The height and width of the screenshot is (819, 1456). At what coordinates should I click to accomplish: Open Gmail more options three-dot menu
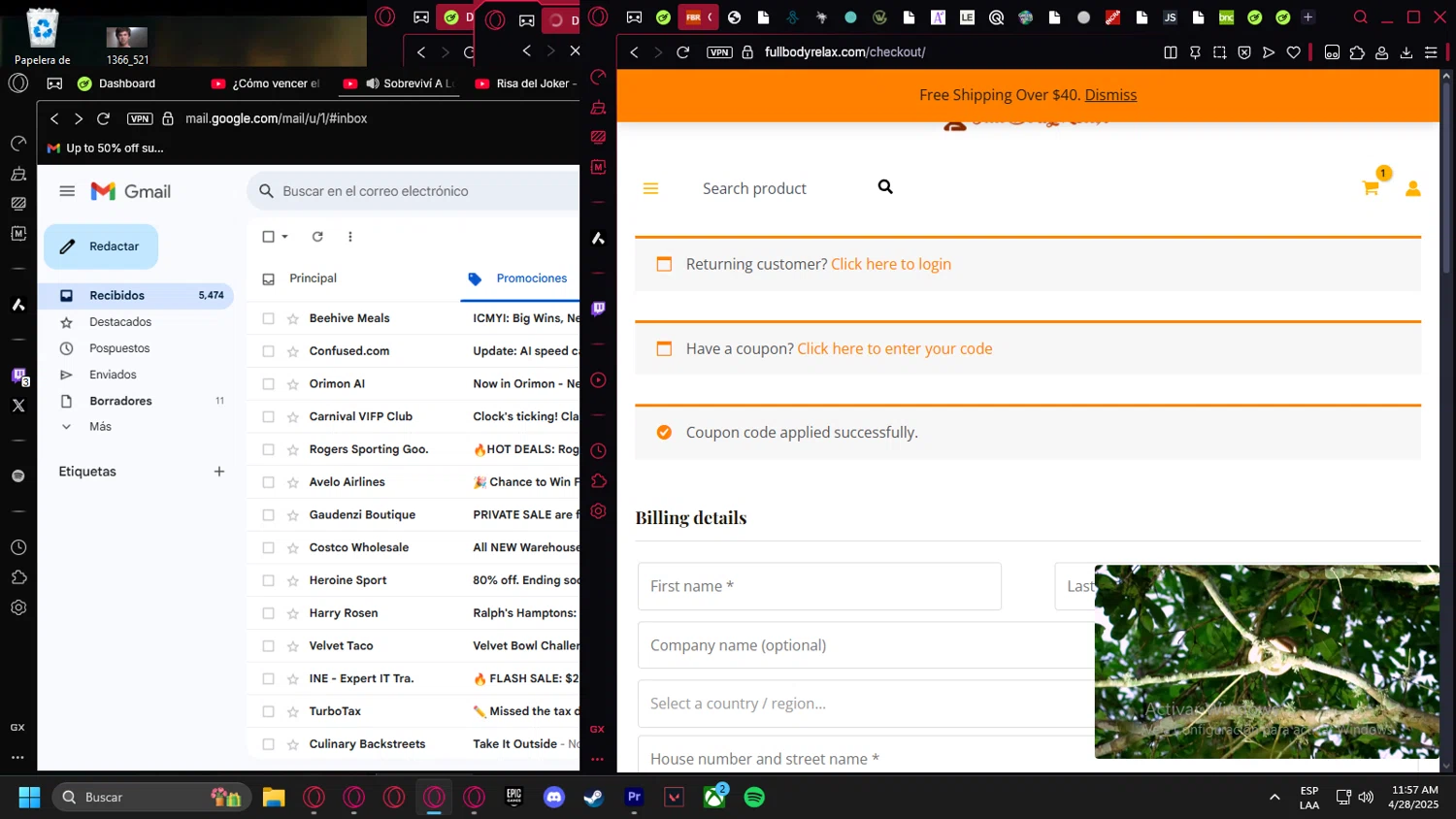(x=350, y=237)
